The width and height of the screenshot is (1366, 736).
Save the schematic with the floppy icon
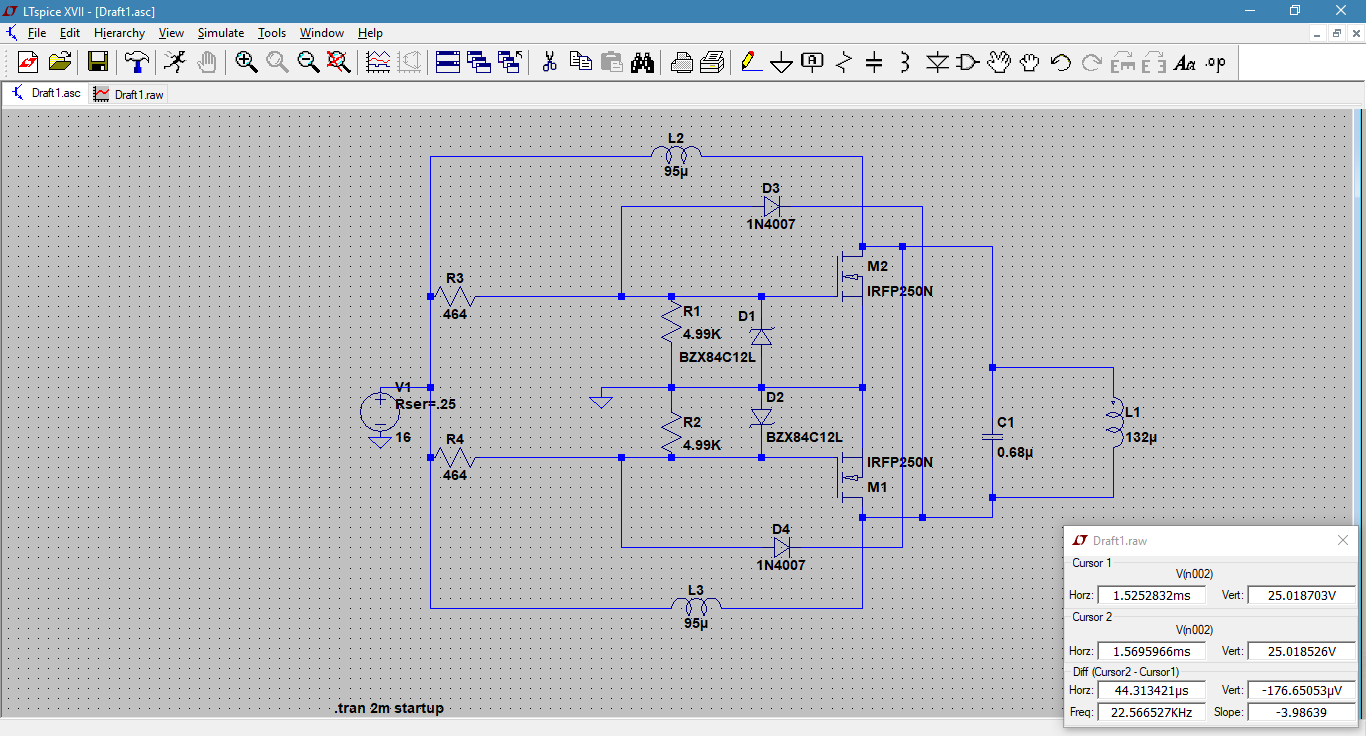click(98, 62)
